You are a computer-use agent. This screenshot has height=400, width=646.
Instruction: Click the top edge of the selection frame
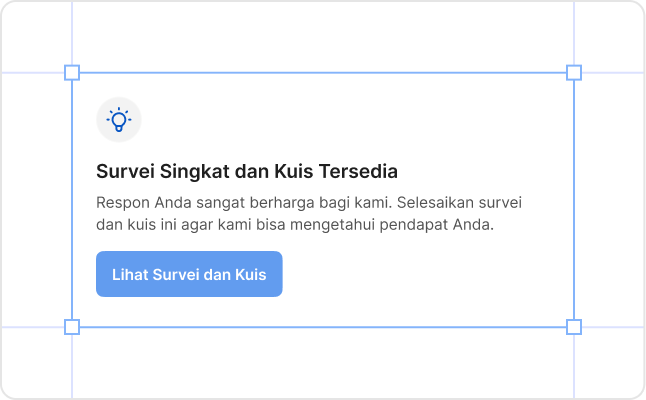tap(320, 73)
